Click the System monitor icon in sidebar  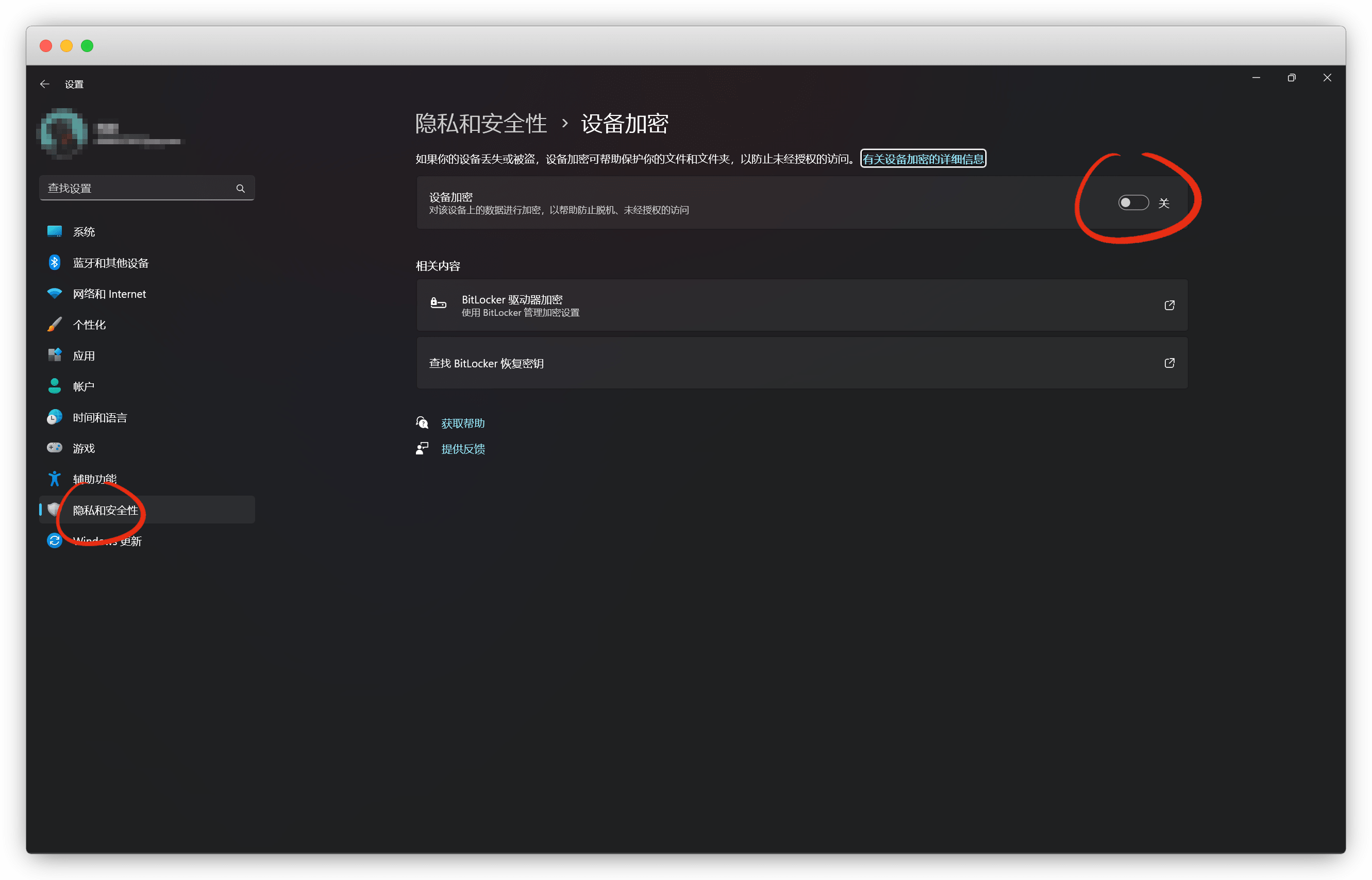click(54, 231)
